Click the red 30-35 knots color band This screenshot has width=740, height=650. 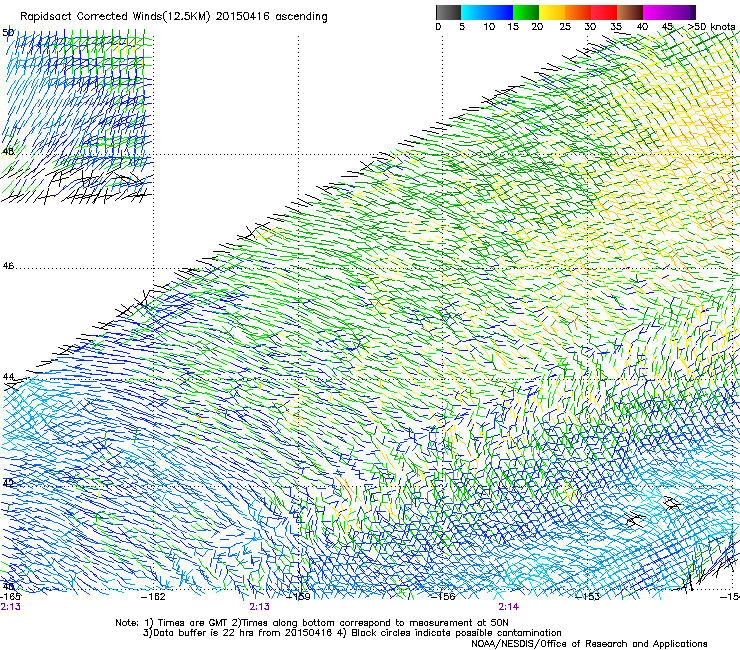point(604,12)
